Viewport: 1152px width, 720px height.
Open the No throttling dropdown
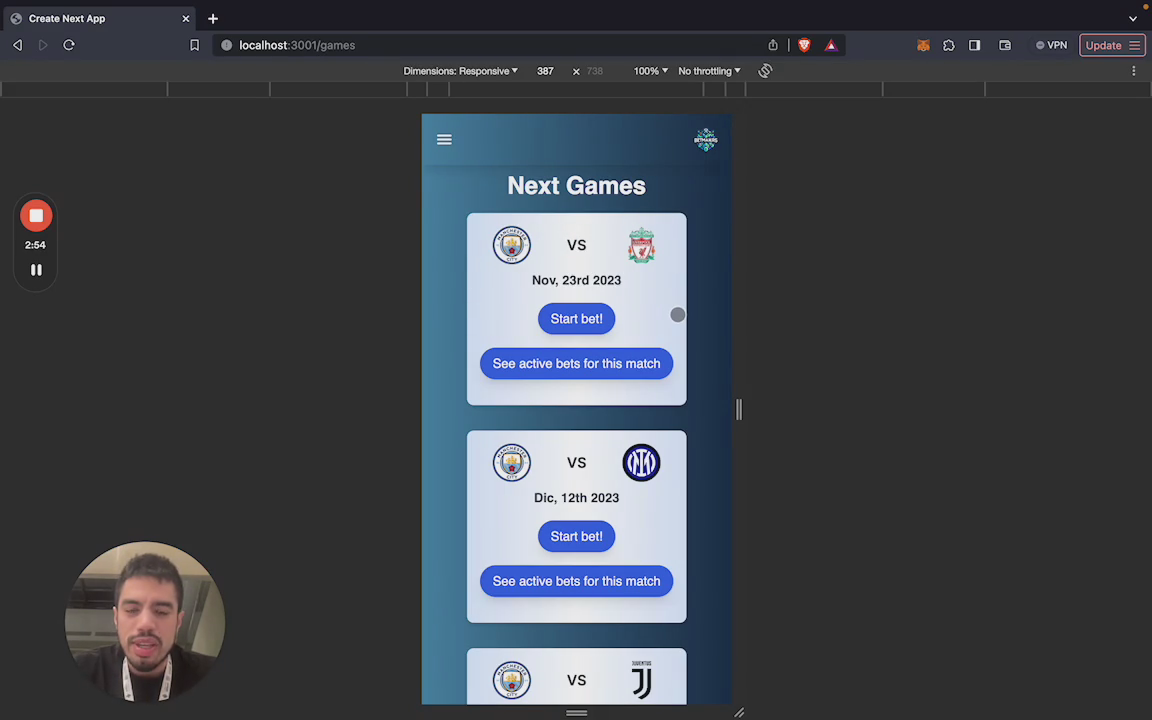[709, 71]
